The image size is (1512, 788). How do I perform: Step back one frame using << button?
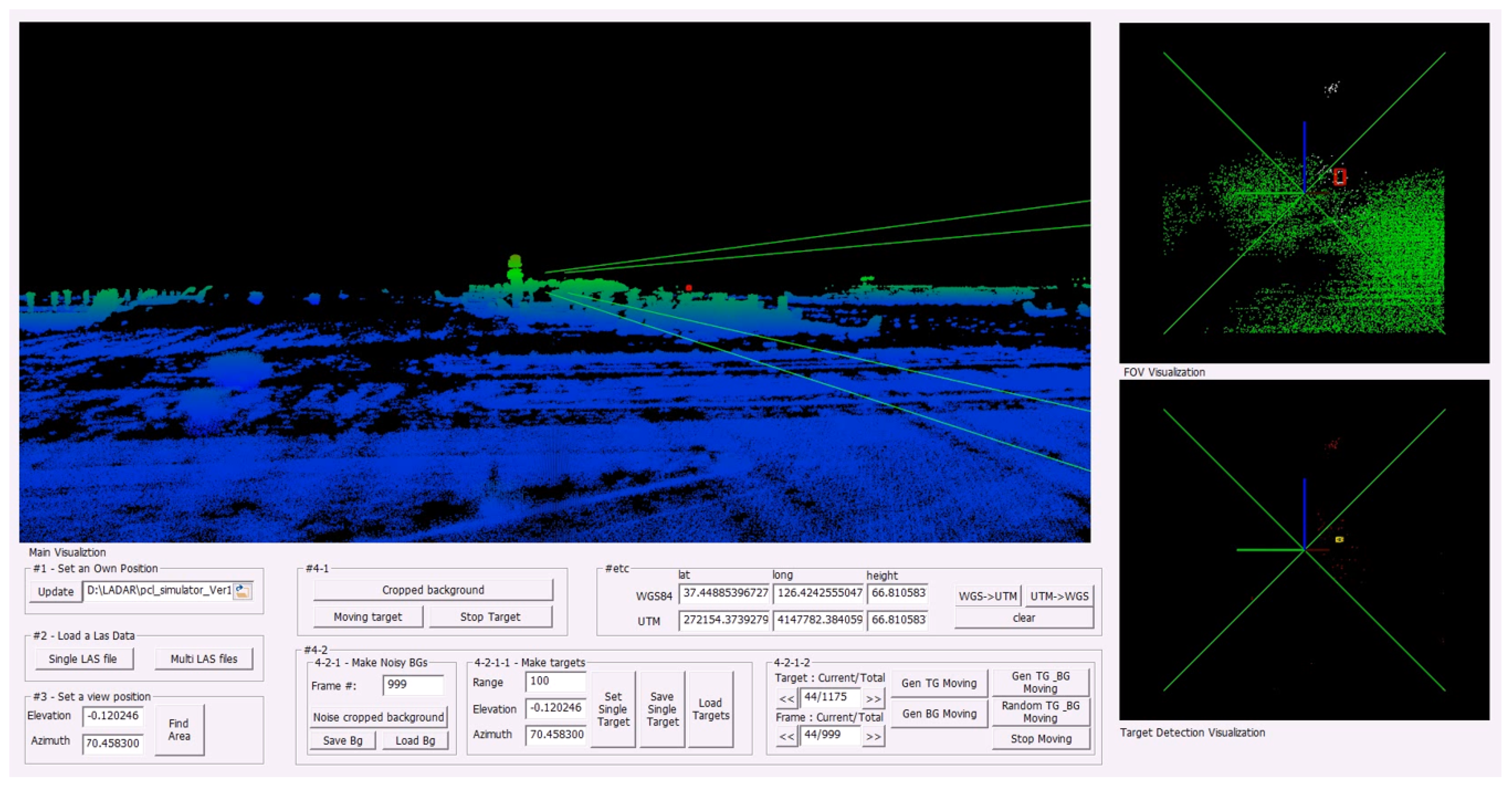(x=787, y=736)
